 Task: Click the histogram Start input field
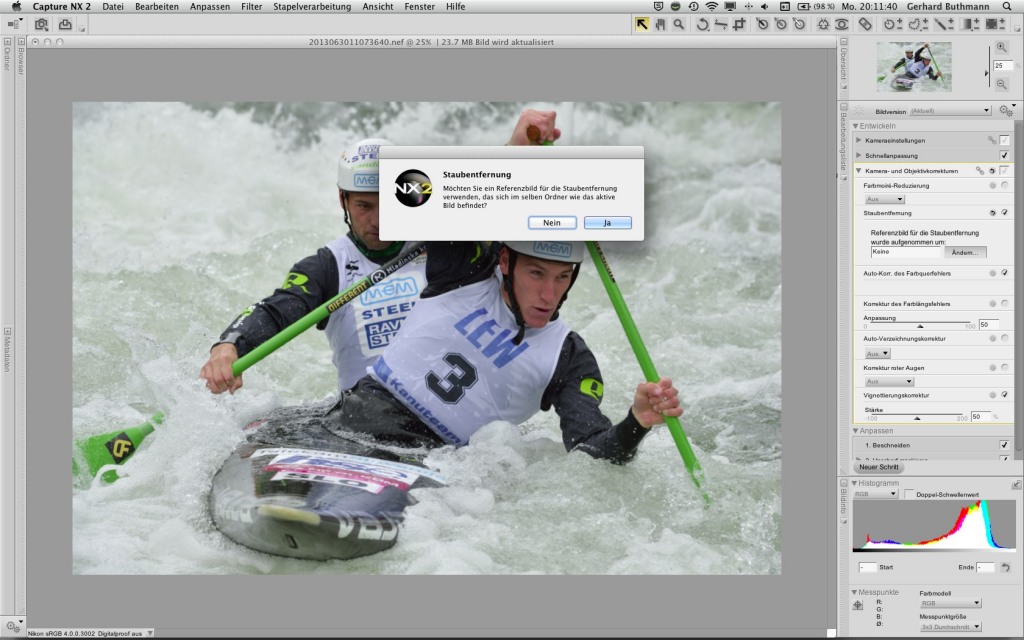point(867,567)
